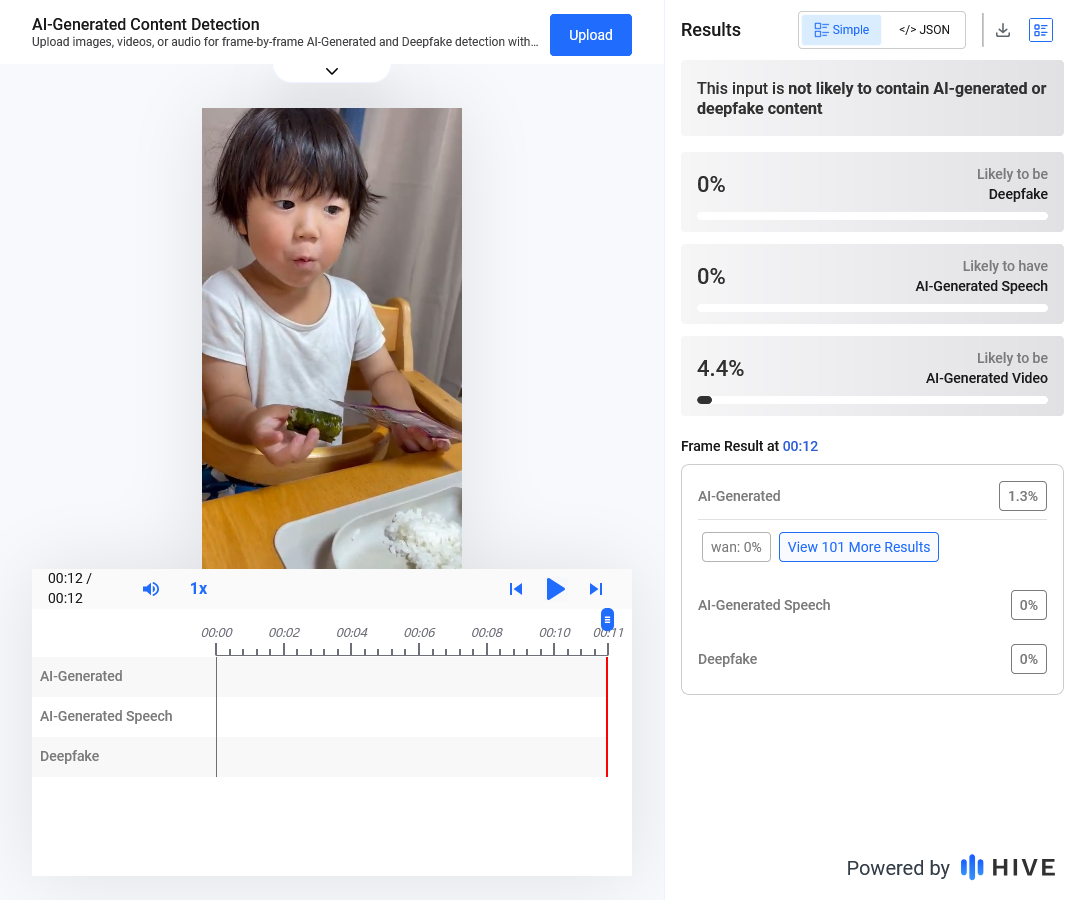Image resolution: width=1080 pixels, height=900 pixels.
Task: Click the 00:02 timeline ruler mark
Action: click(x=284, y=633)
